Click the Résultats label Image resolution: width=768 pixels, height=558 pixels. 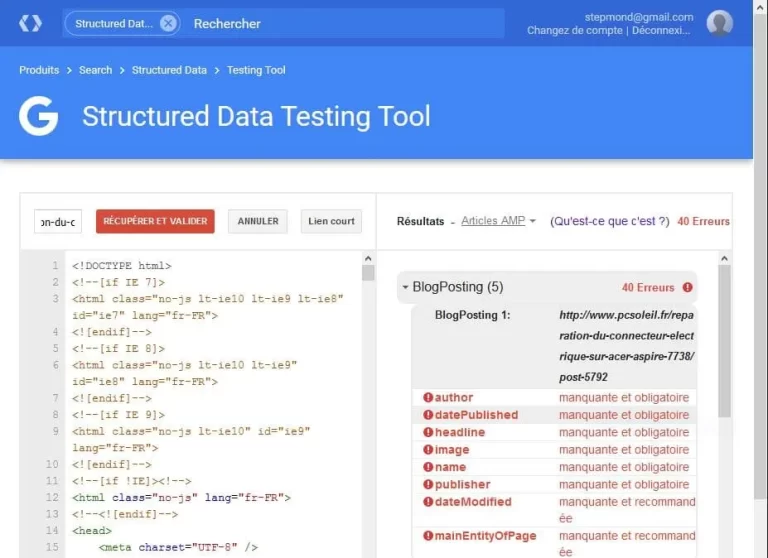420,221
